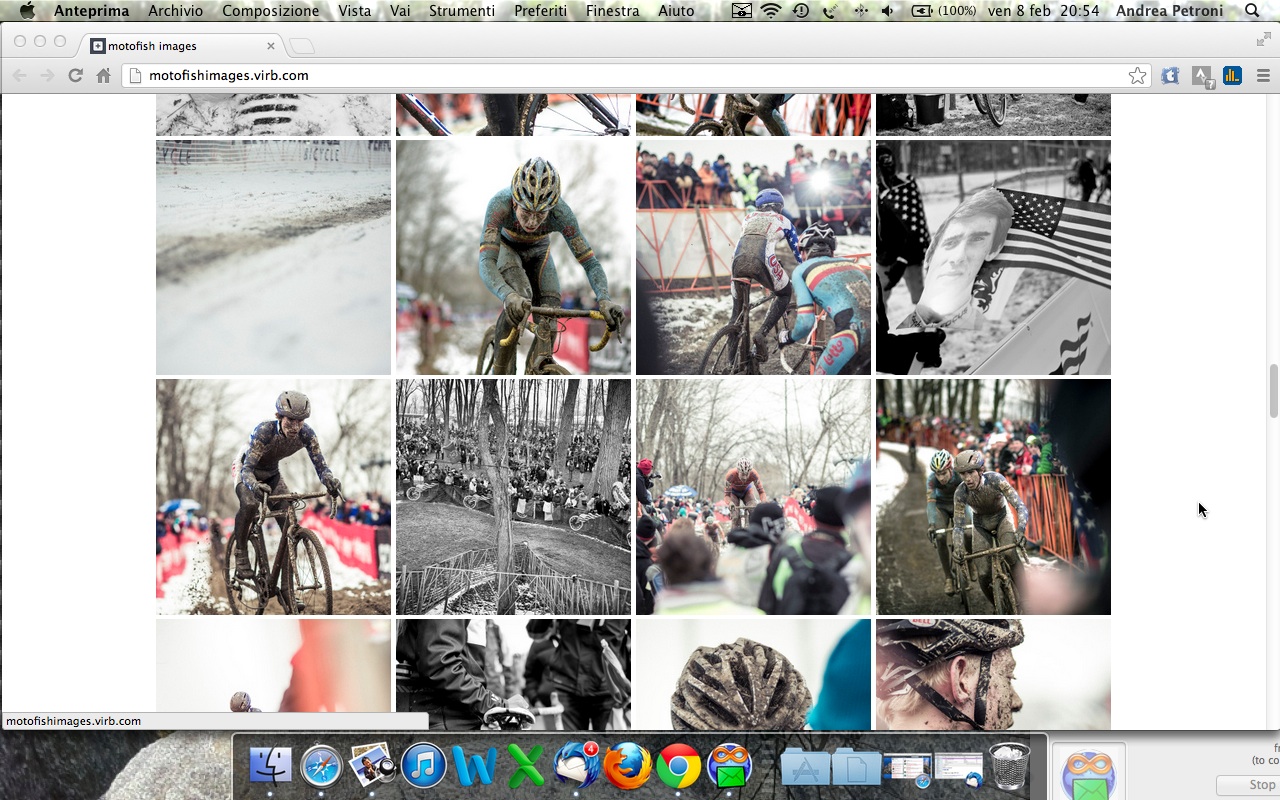Click the Home button in Chrome toolbar
Screen dimensions: 1280x800
pyautogui.click(x=103, y=76)
